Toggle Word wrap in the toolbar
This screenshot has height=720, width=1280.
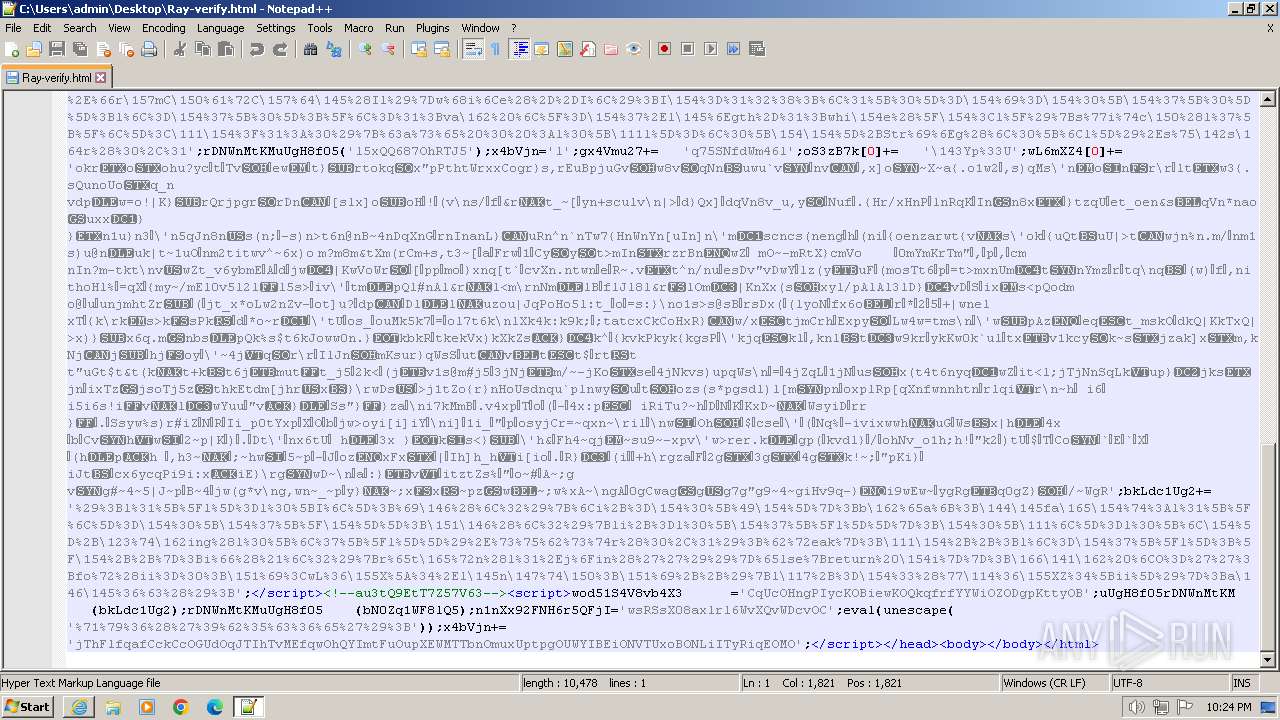tap(472, 49)
